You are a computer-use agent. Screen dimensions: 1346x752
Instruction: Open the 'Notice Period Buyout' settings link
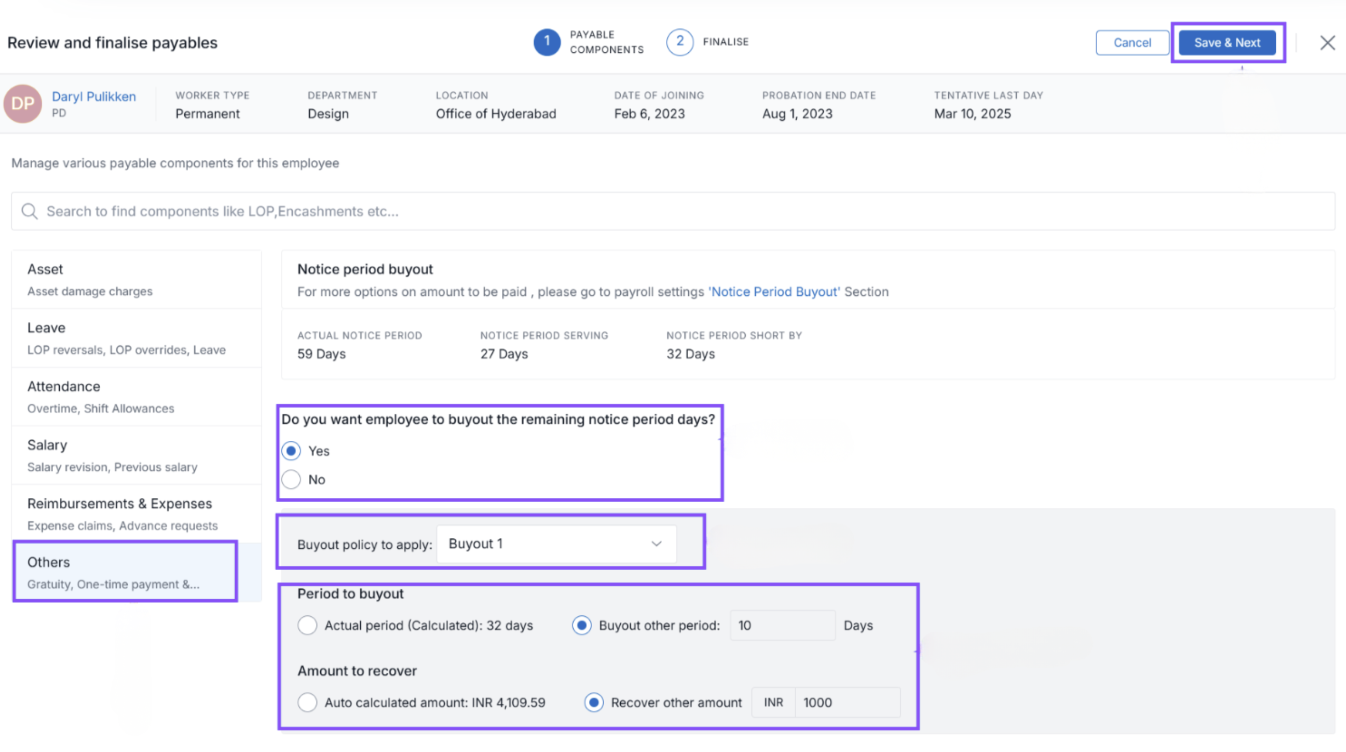(775, 292)
